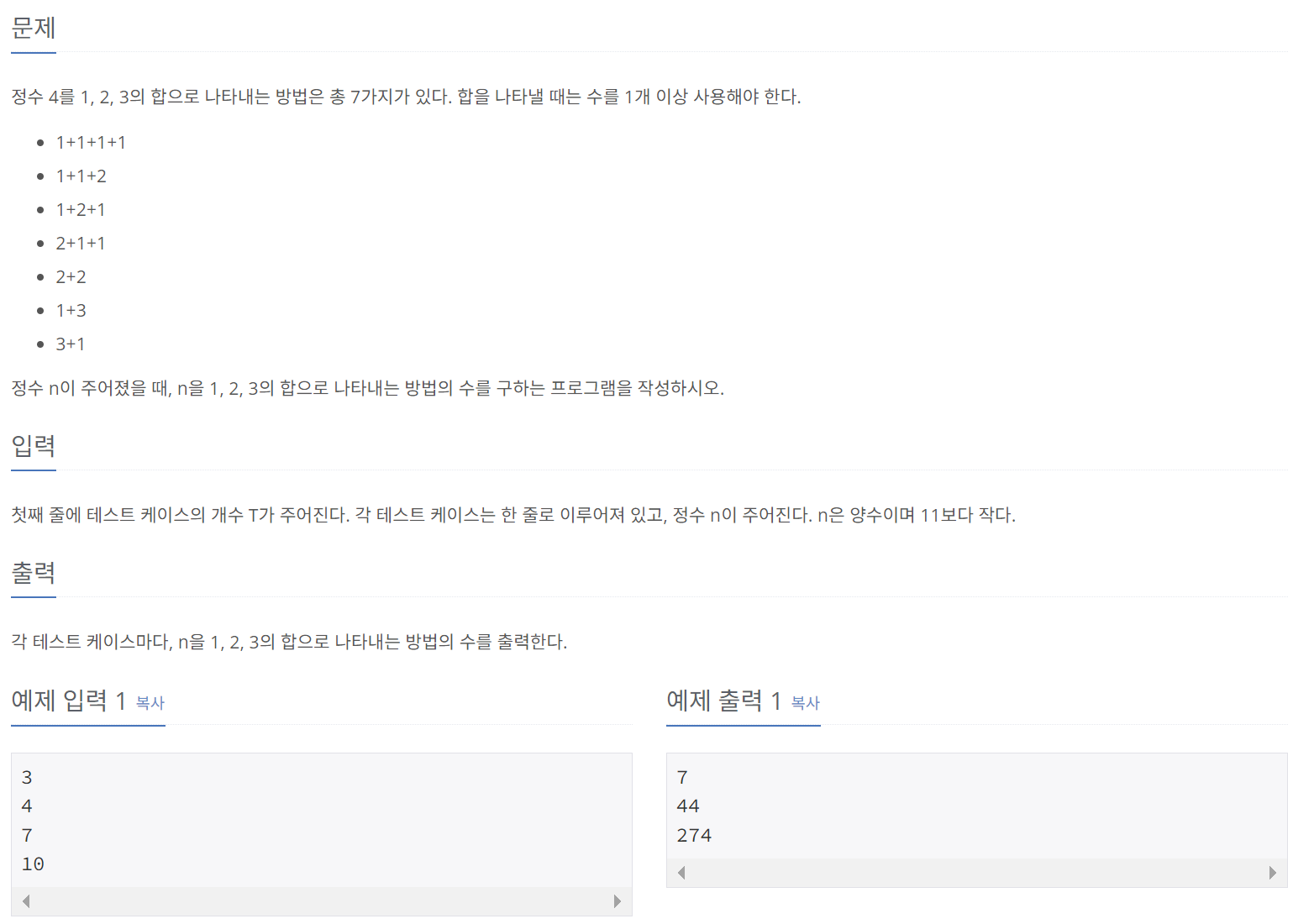The image size is (1293, 924).
Task: Click the 입력 section heading
Action: click(34, 446)
